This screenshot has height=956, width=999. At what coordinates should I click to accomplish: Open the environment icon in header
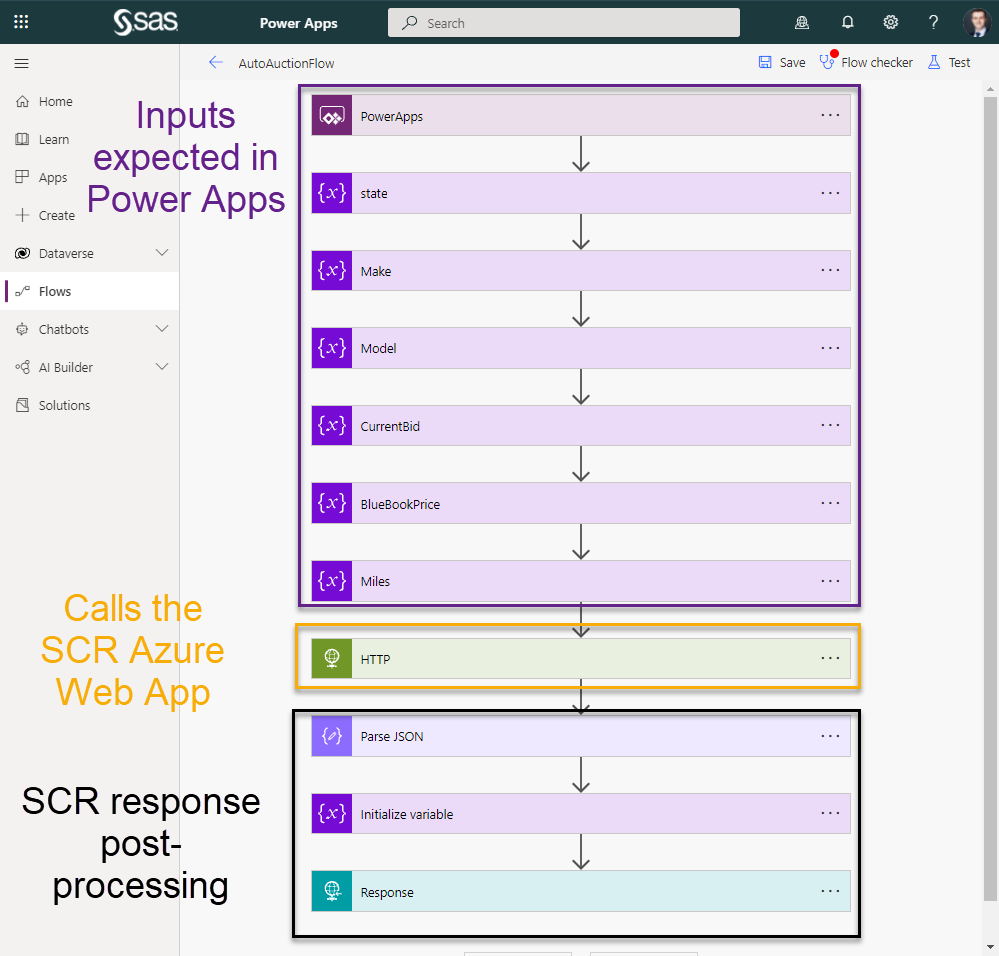(x=802, y=23)
